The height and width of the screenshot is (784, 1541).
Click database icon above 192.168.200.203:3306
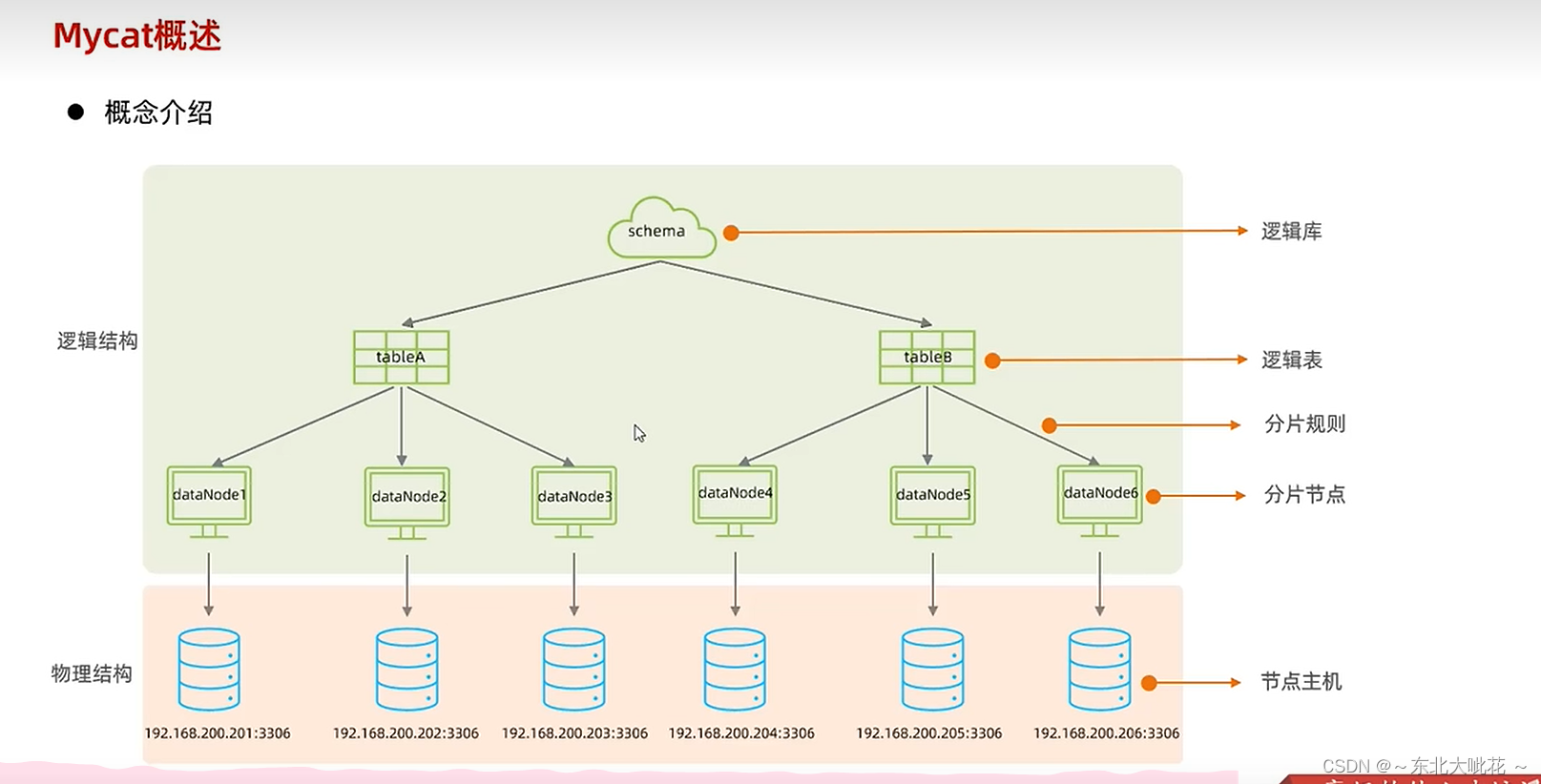pyautogui.click(x=573, y=670)
